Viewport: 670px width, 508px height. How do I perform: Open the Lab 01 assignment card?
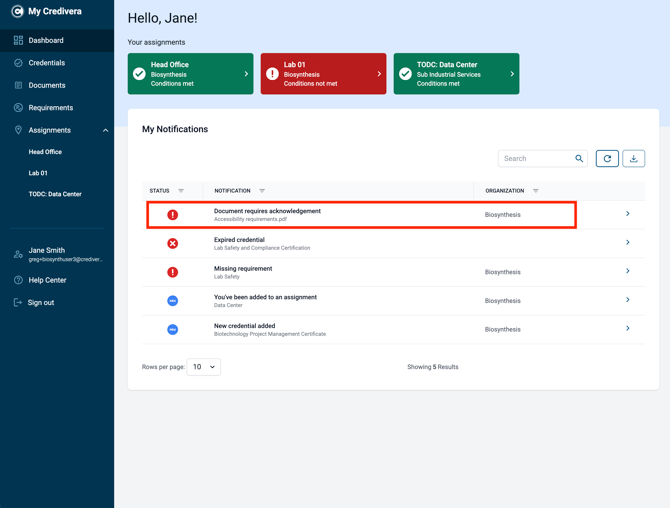[x=323, y=74]
